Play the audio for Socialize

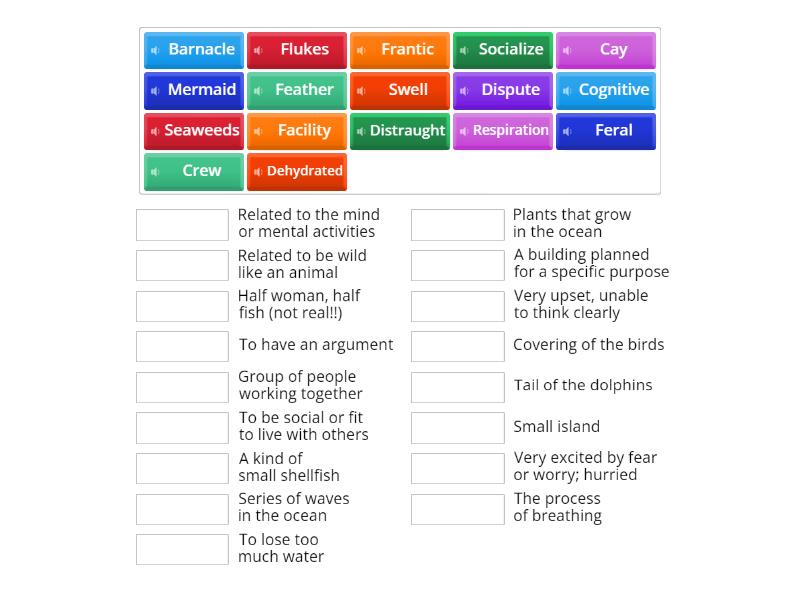463,49
